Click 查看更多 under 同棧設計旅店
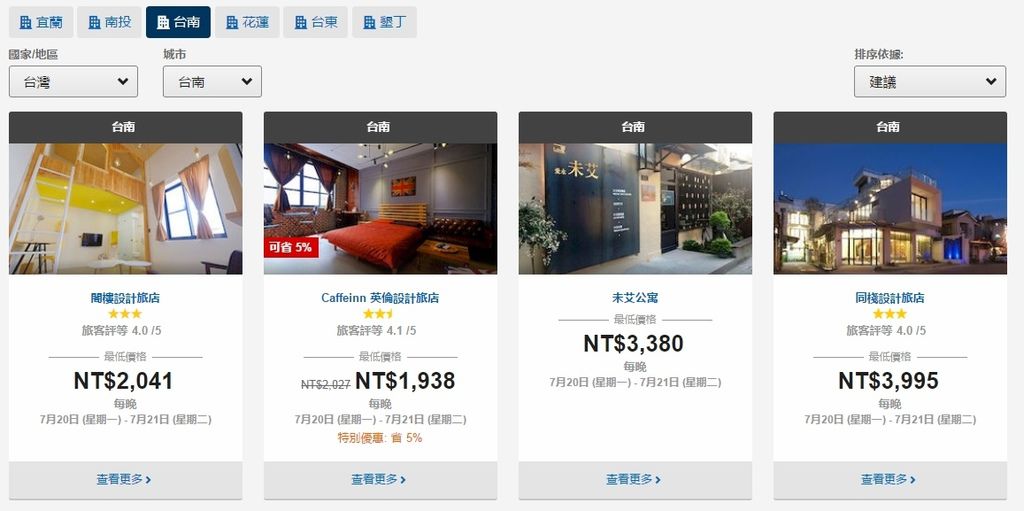Viewport: 1024px width, 511px height. pyautogui.click(x=888, y=480)
